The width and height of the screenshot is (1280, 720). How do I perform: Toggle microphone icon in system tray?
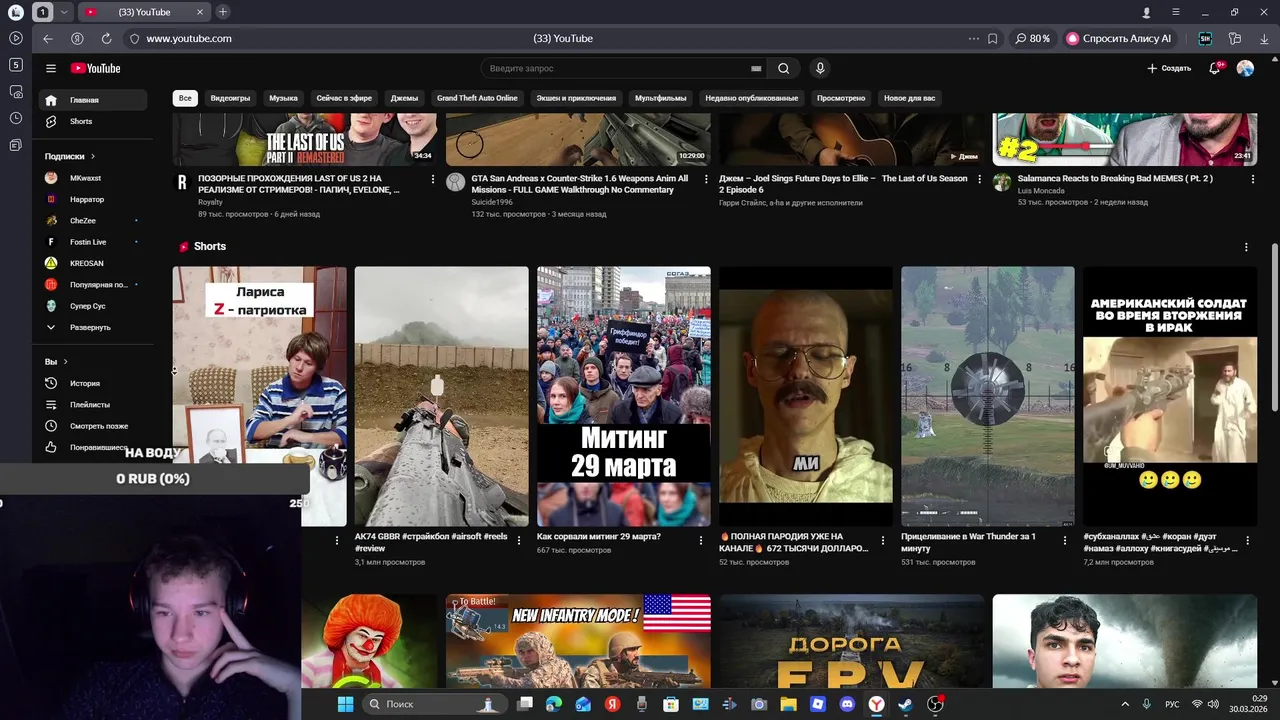click(1147, 704)
